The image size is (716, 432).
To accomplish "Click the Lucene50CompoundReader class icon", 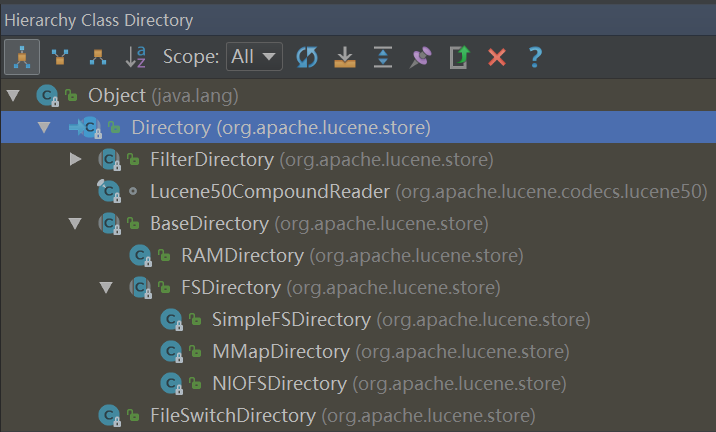I will [107, 192].
